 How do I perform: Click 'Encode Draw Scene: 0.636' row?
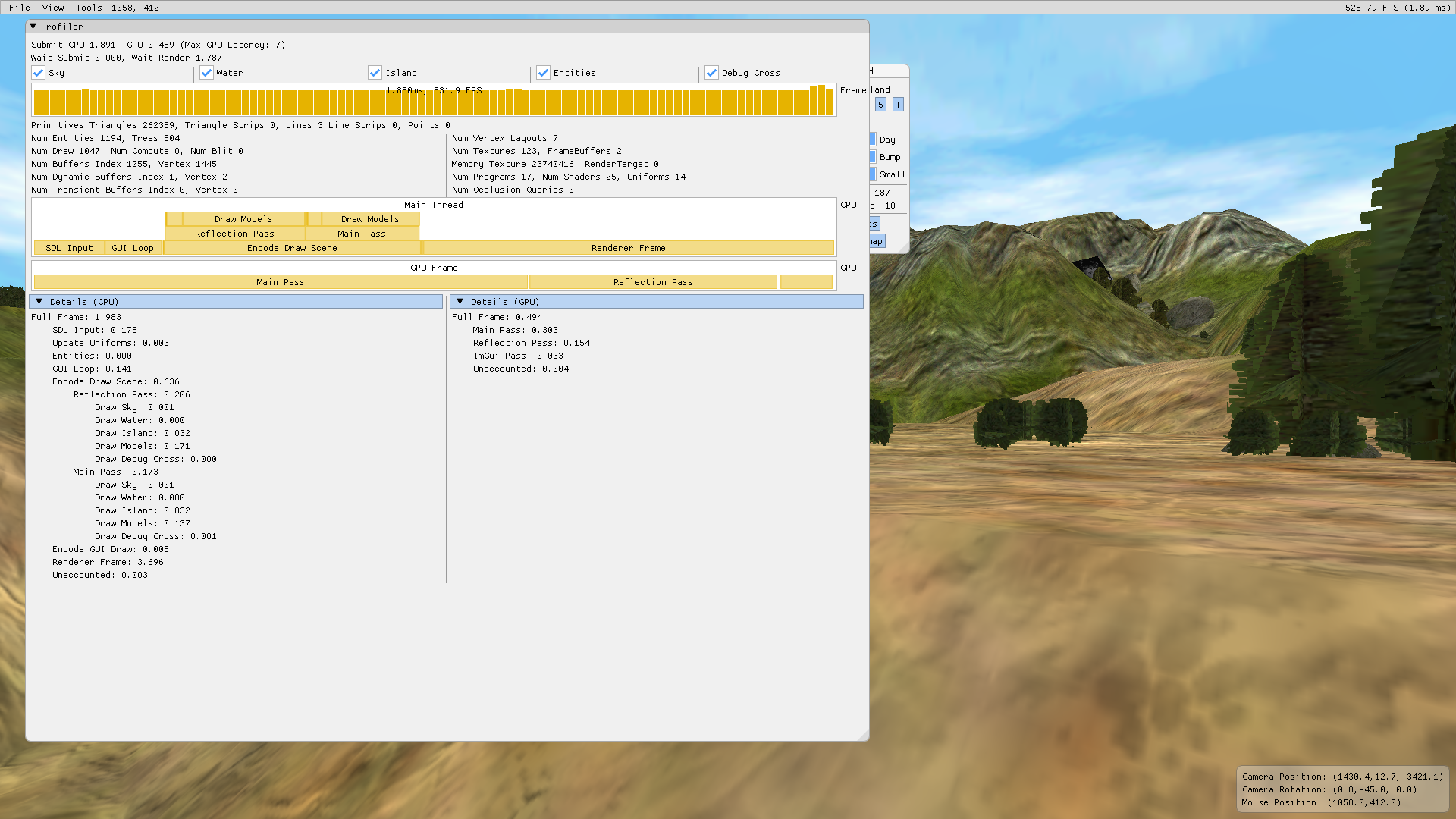click(x=116, y=381)
